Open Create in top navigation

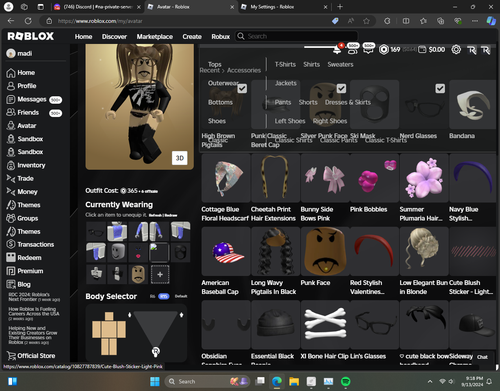tap(192, 36)
